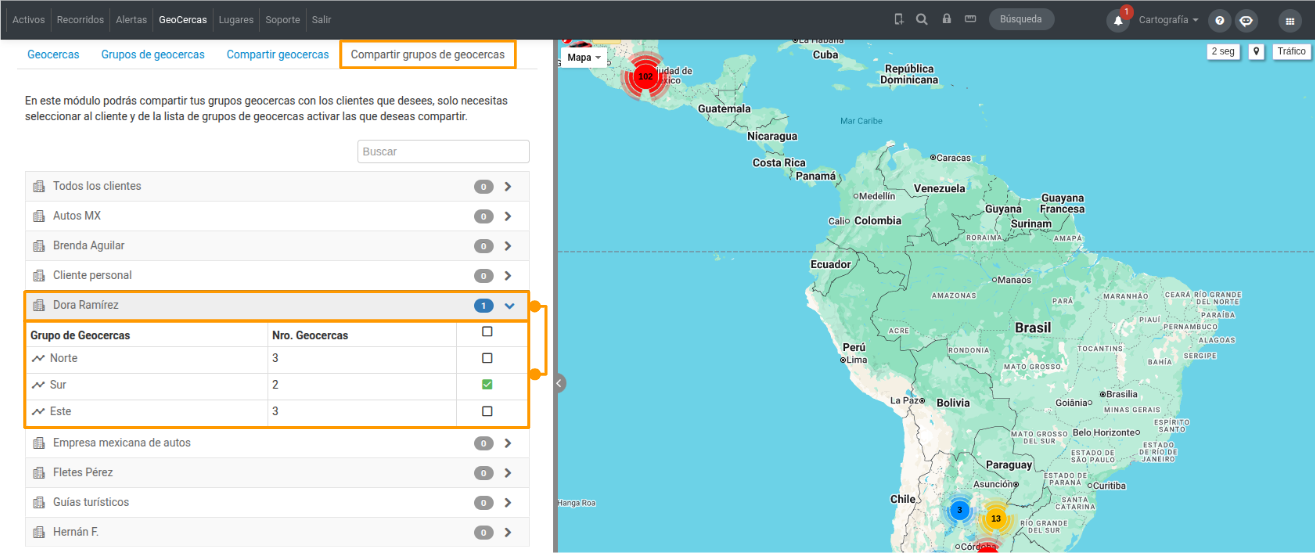Click the Búsqueda button

point(1022,19)
